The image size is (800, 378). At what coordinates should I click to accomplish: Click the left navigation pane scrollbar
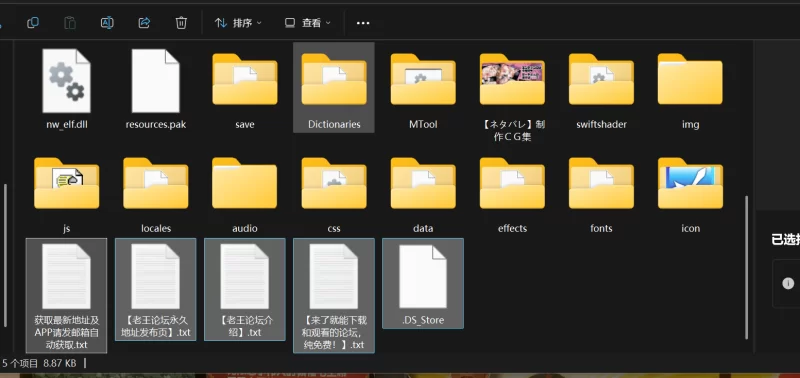pos(5,255)
